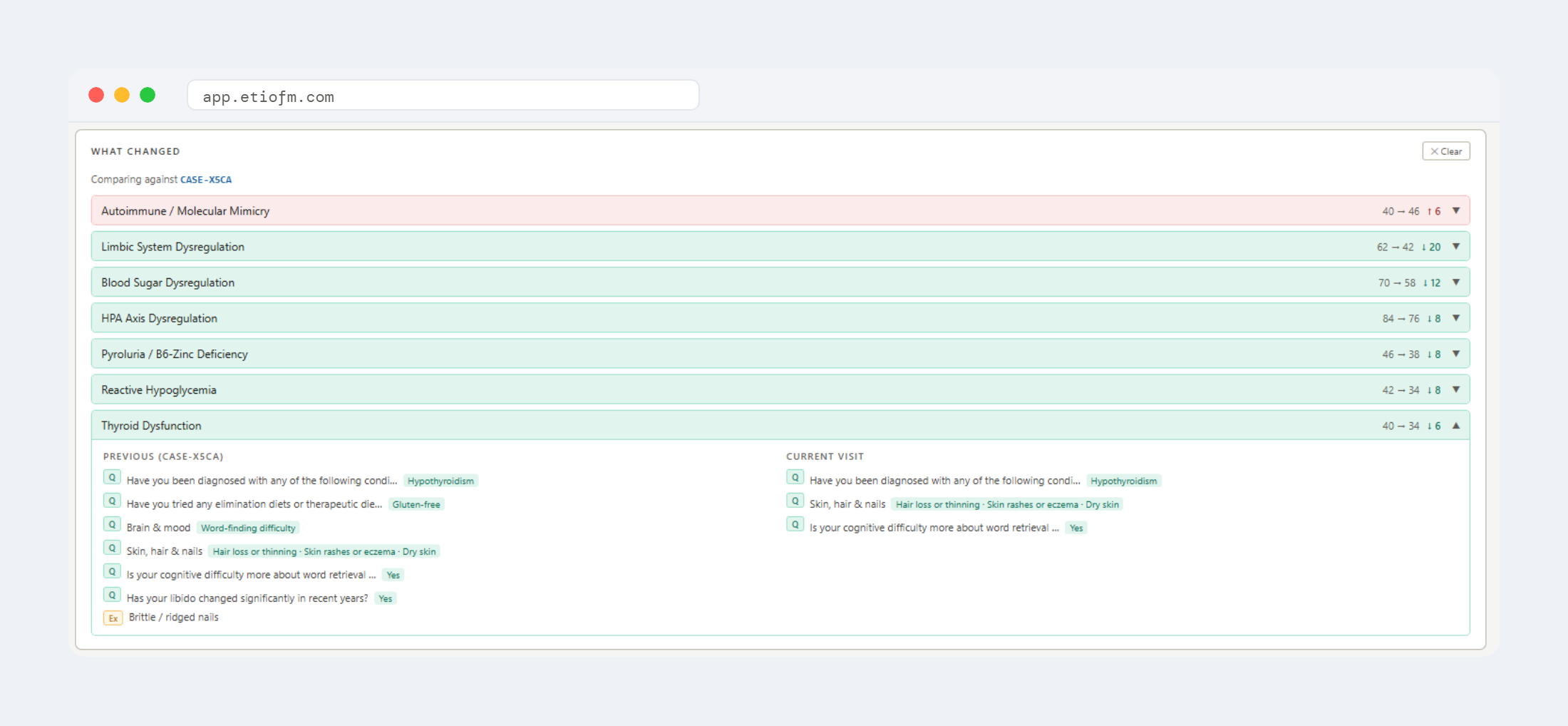Click the Gluten-free tag
Viewport: 1568px width, 726px height.
[416, 504]
